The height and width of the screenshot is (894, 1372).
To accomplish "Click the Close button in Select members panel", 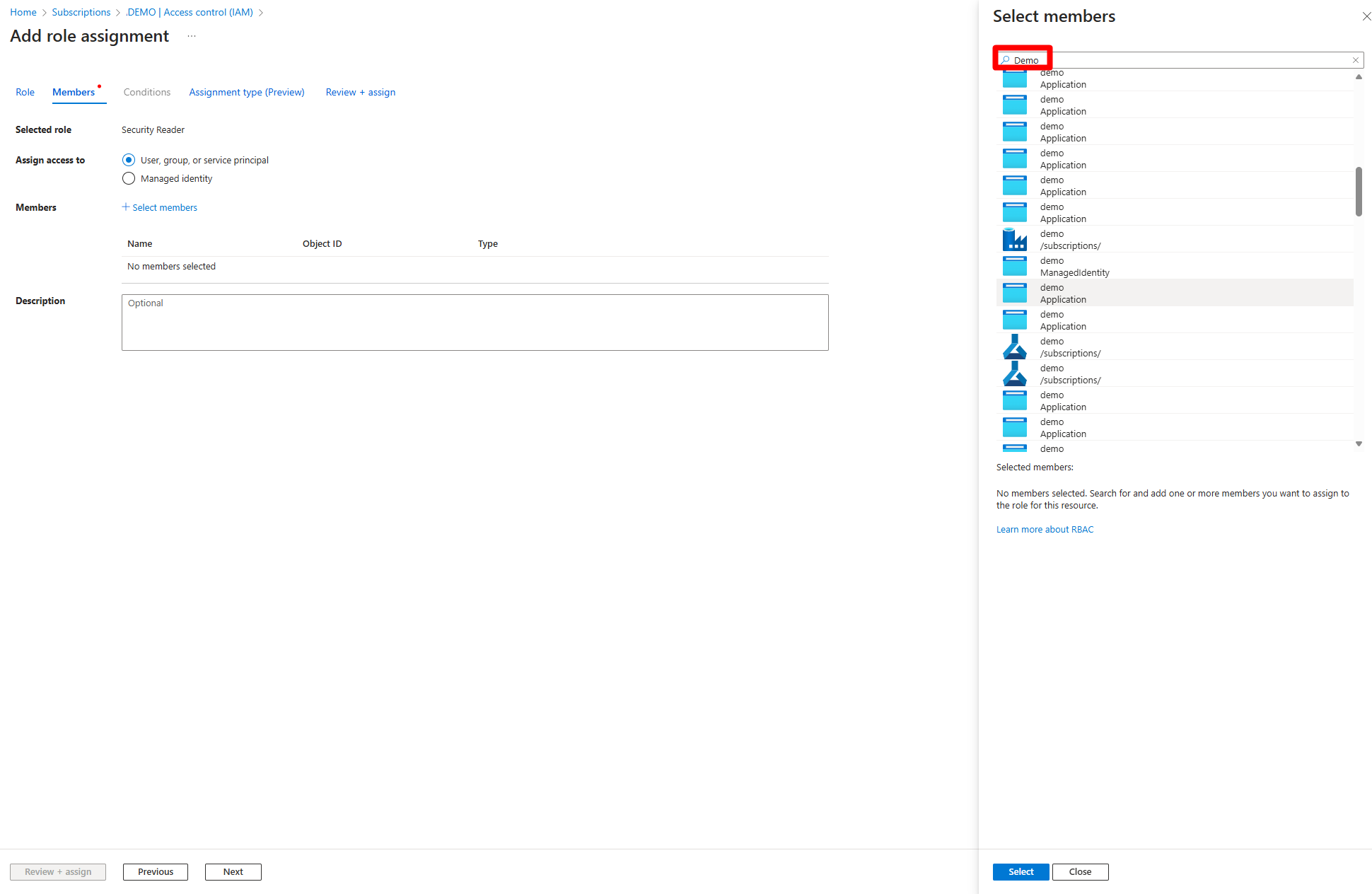I will coord(1080,871).
